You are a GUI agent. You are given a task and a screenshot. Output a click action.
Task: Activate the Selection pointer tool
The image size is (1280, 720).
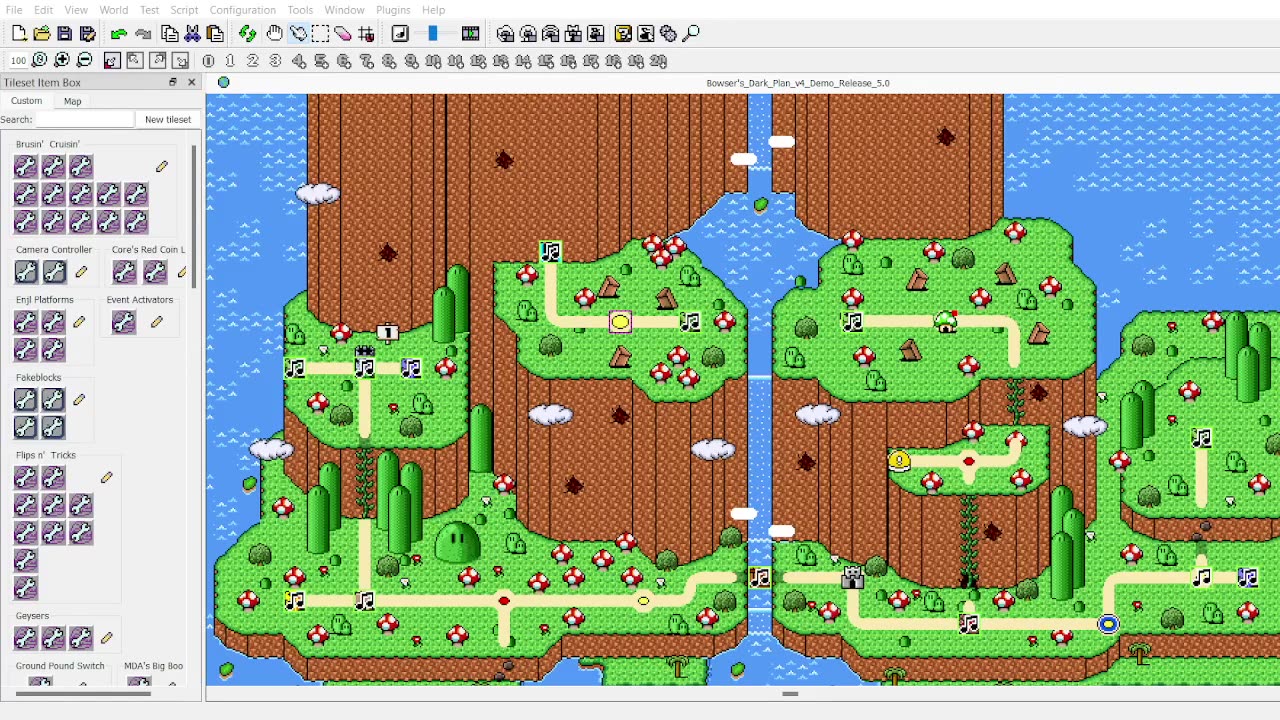298,34
